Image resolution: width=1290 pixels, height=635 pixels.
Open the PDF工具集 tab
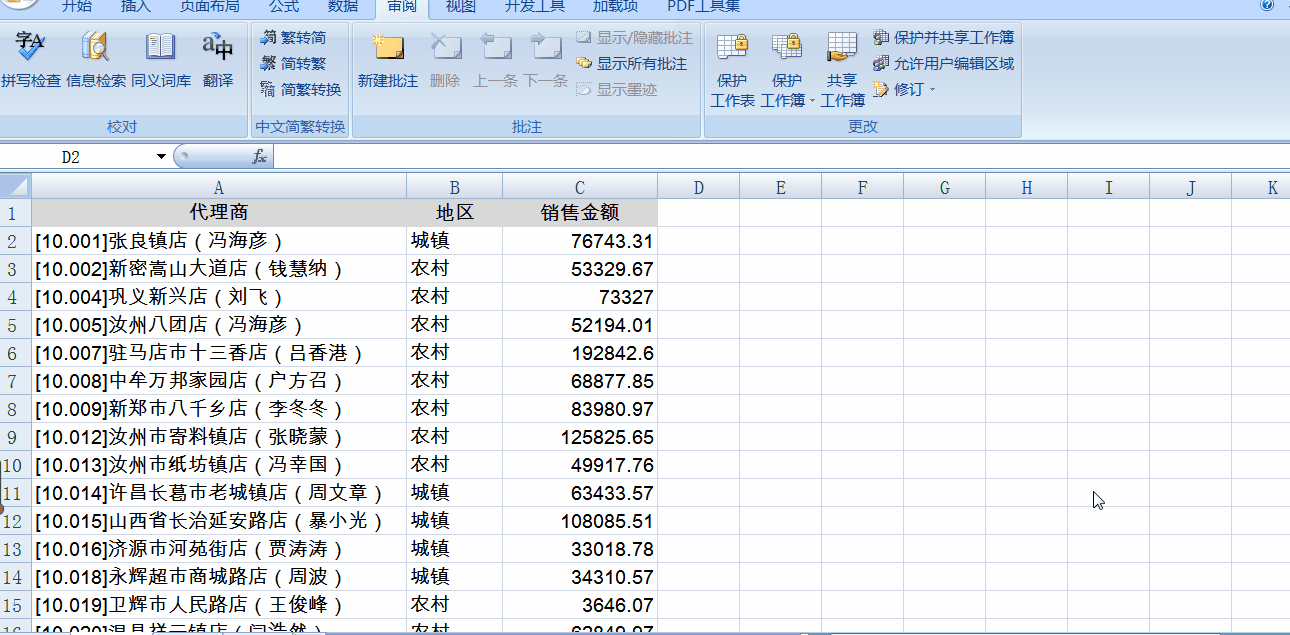tap(704, 6)
